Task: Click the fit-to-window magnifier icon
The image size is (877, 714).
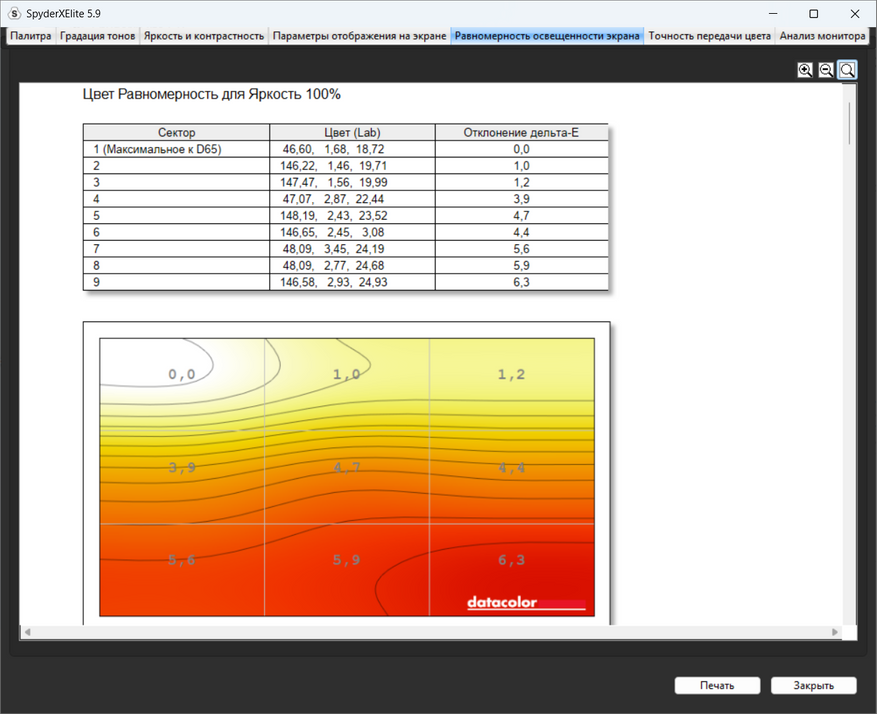Action: [x=847, y=70]
